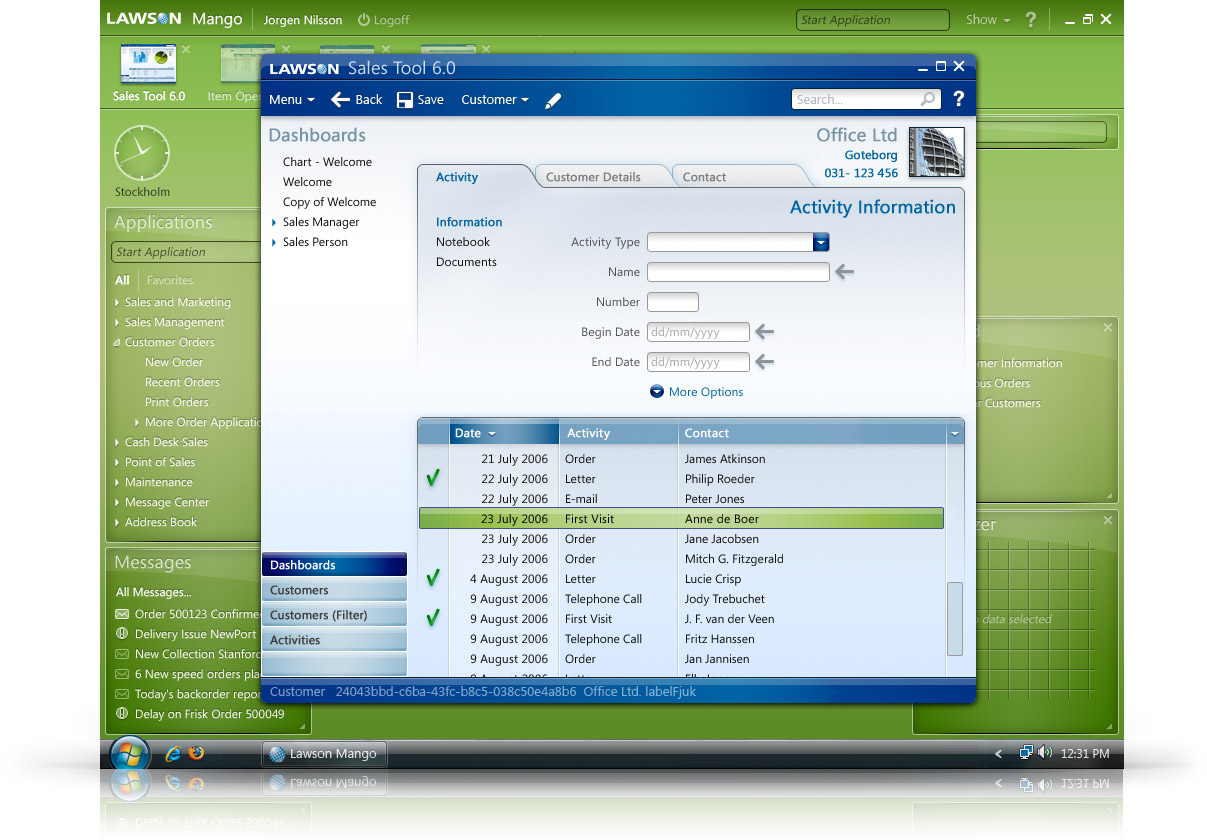Toggle checkmark on 22 July Letter row
Image resolution: width=1207 pixels, height=840 pixels.
[x=433, y=479]
